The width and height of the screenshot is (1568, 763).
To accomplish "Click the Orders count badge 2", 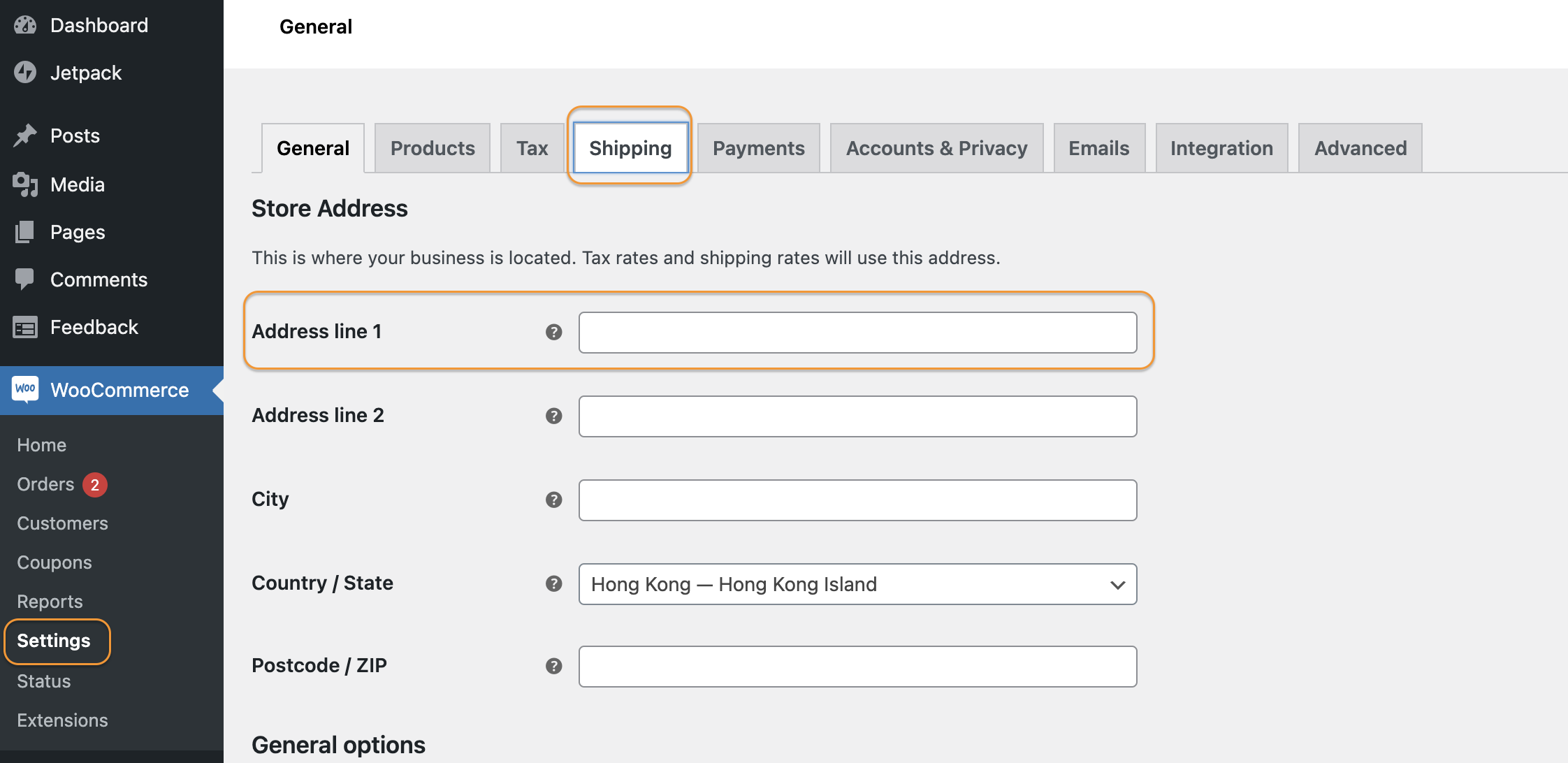I will (x=95, y=485).
